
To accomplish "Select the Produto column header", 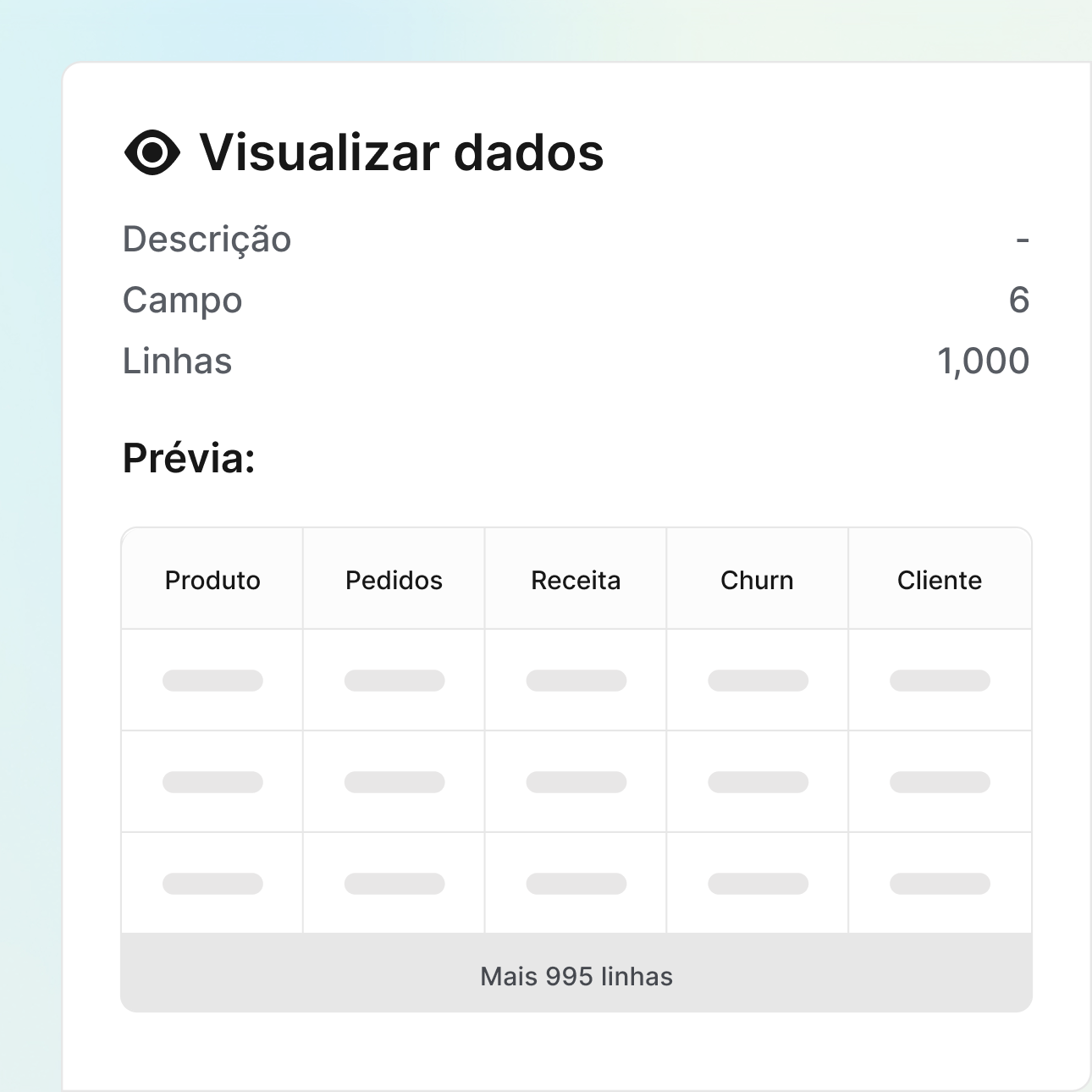I will [212, 581].
